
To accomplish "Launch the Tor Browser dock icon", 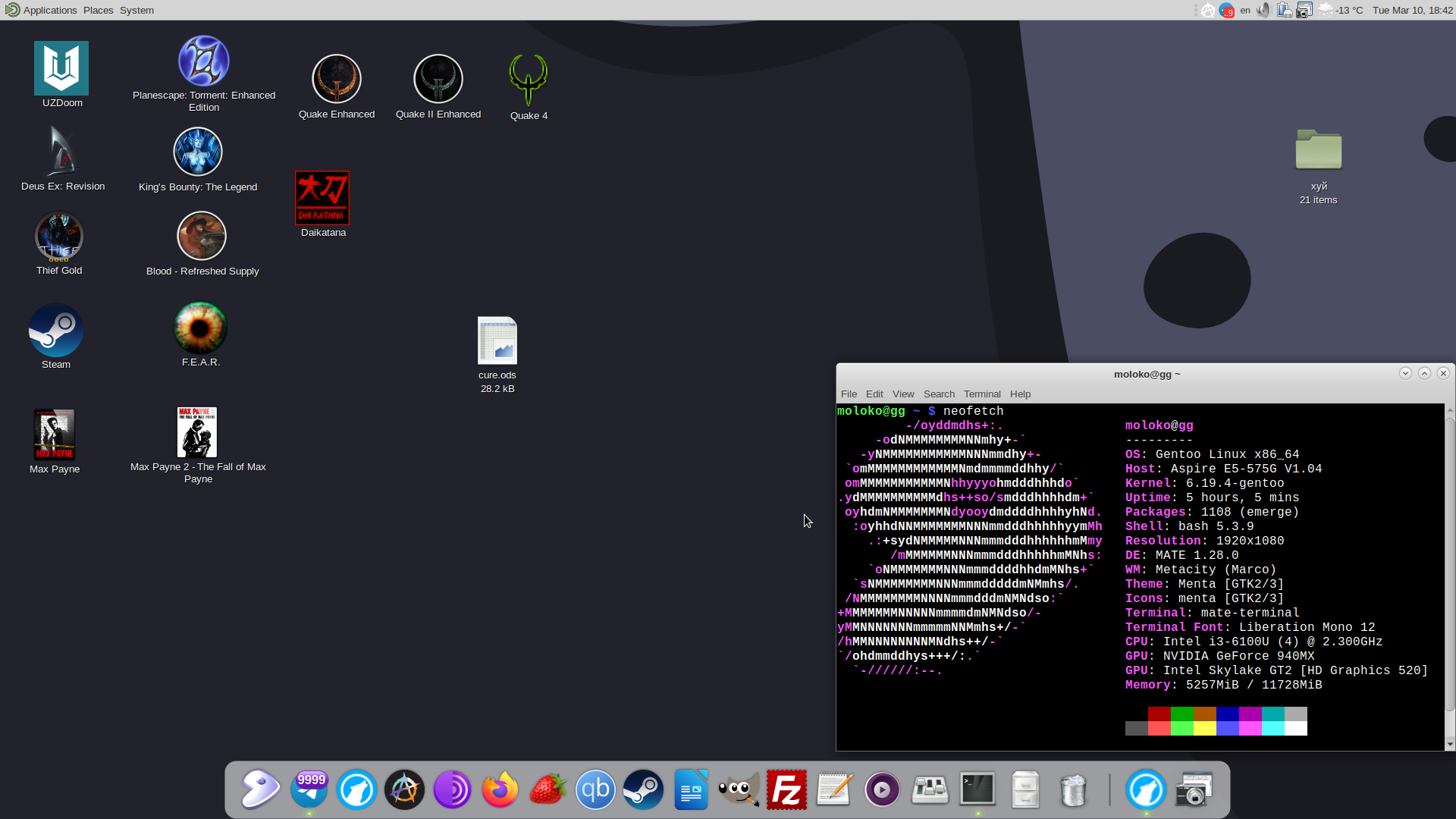I will pos(452,790).
